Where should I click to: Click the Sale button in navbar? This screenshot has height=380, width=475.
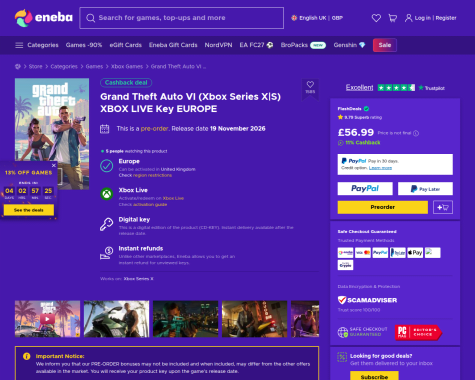385,45
